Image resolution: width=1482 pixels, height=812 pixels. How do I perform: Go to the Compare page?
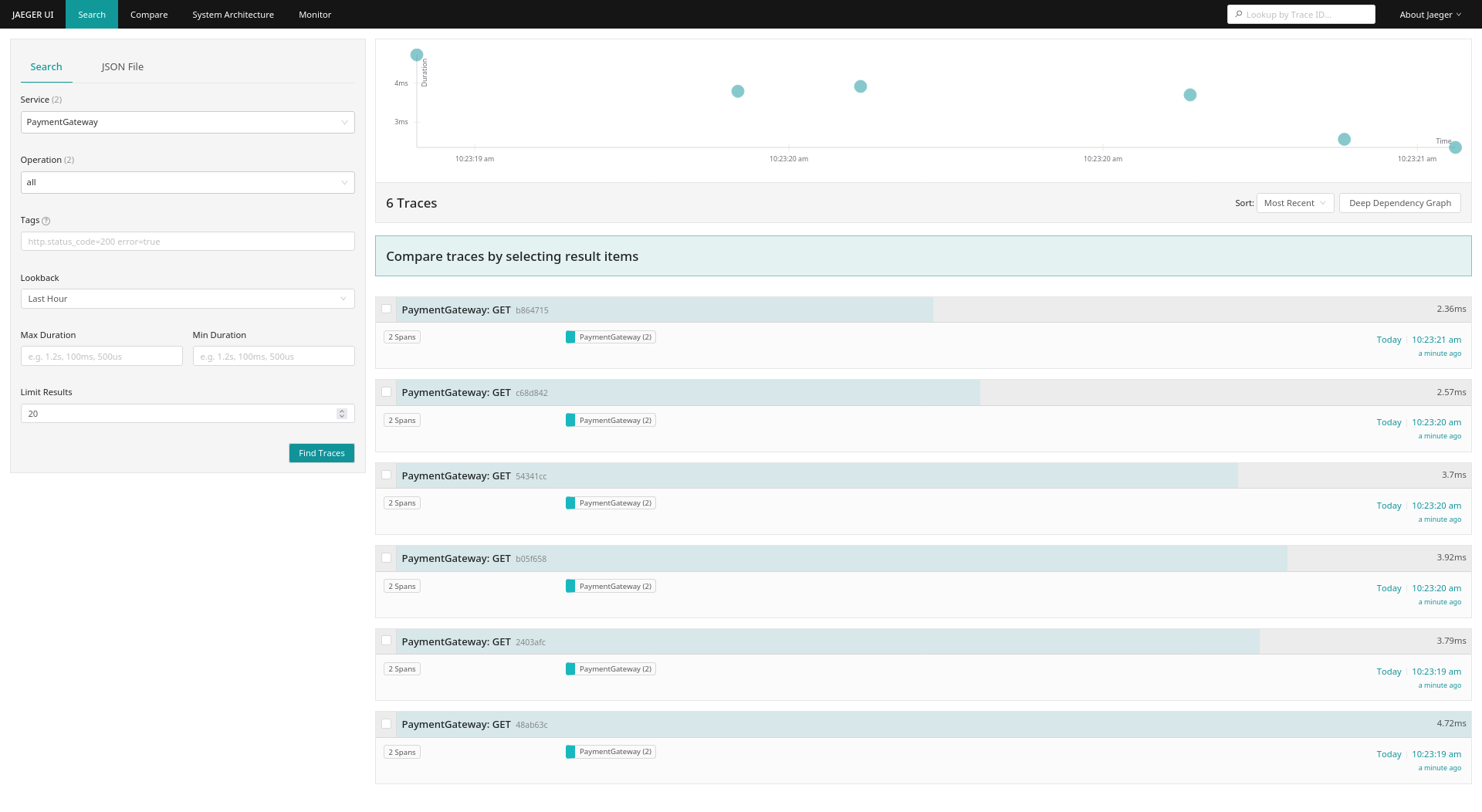pyautogui.click(x=149, y=15)
